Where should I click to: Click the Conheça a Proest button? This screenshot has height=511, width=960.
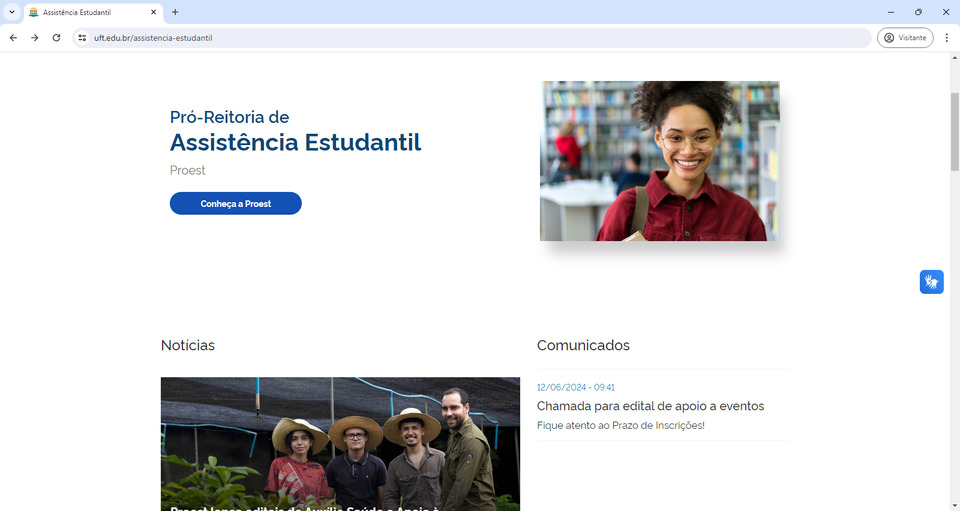tap(235, 204)
